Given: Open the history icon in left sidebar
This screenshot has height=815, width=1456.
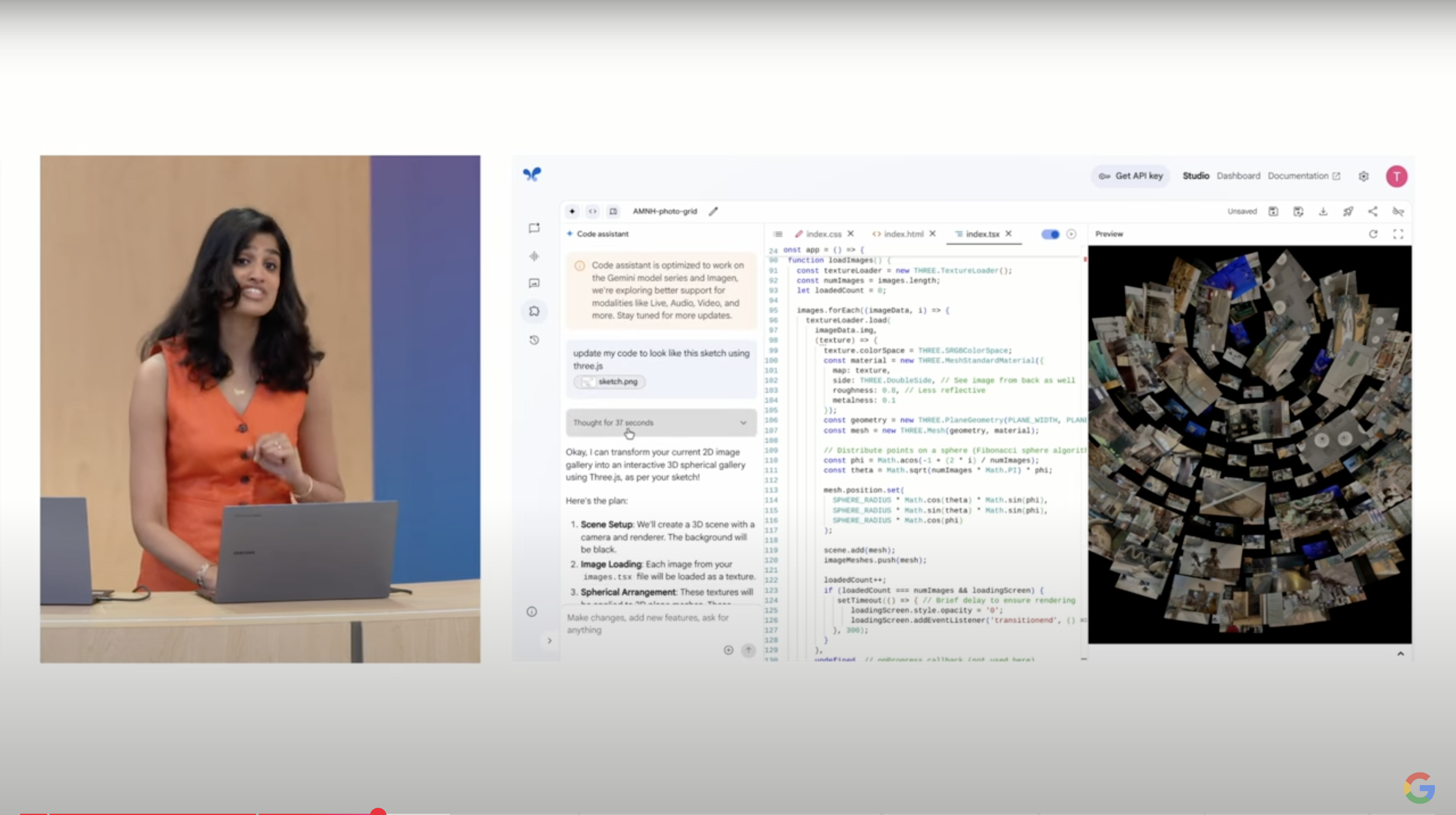Looking at the screenshot, I should click(x=534, y=340).
